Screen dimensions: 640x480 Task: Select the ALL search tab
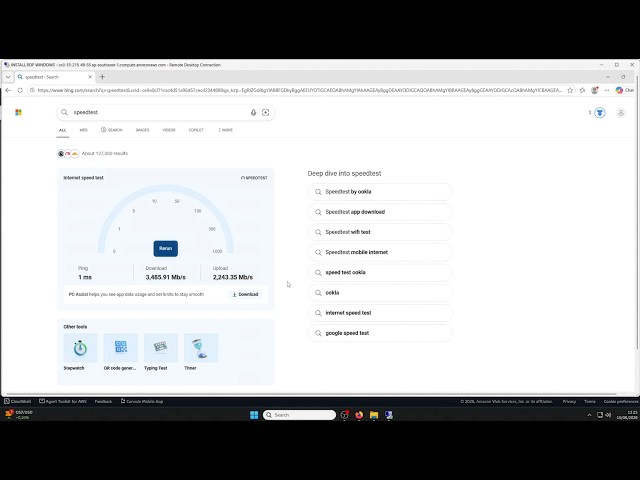62,130
